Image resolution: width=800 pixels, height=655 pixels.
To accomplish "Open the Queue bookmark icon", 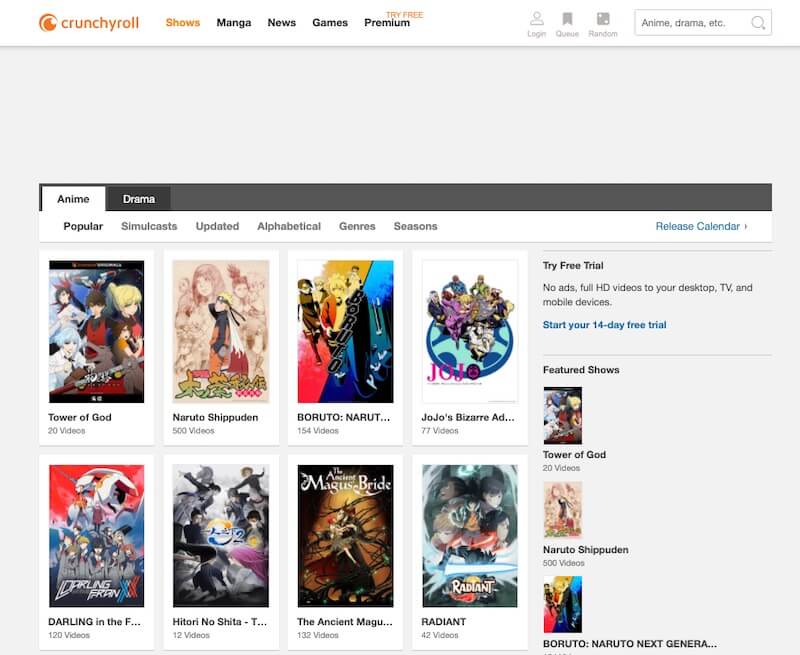I will (x=567, y=19).
